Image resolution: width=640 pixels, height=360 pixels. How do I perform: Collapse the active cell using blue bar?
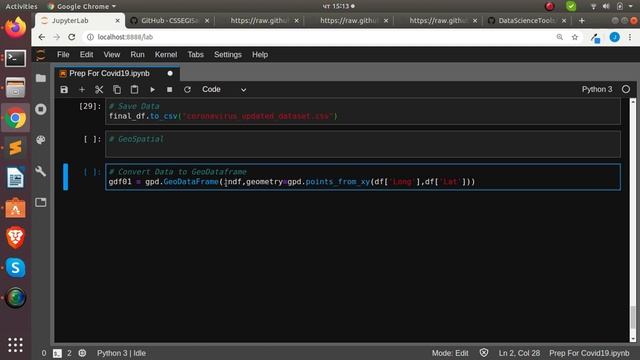pos(66,177)
